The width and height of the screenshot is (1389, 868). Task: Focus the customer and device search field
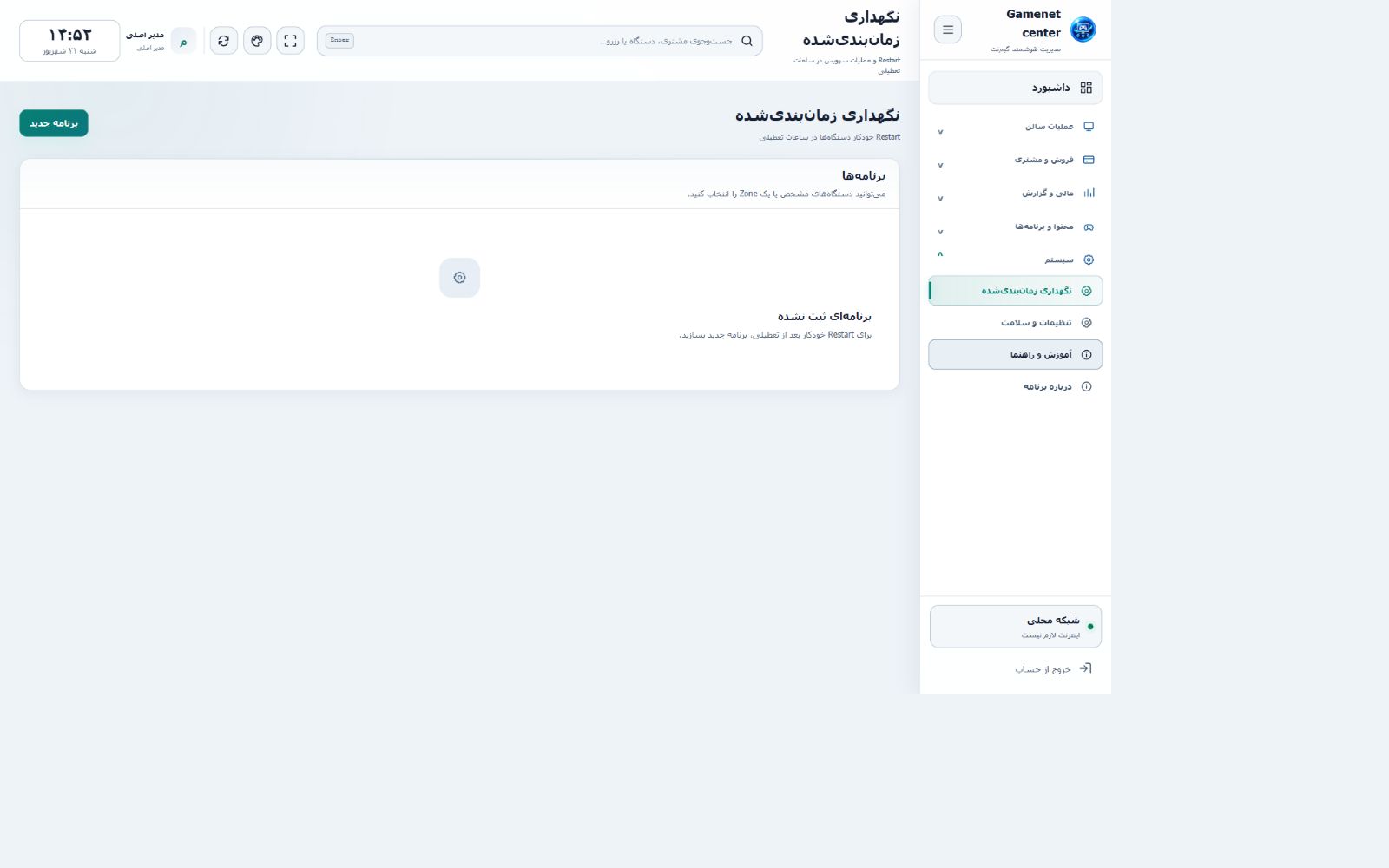540,41
